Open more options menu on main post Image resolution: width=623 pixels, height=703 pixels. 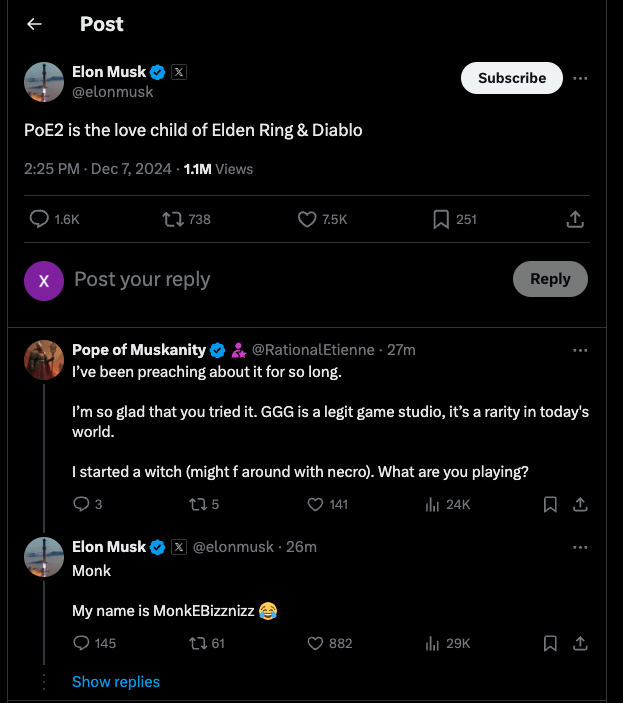580,78
